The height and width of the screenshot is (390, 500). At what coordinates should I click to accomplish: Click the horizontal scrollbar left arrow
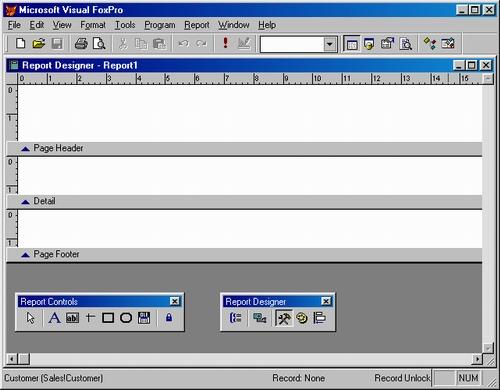pos(12,359)
